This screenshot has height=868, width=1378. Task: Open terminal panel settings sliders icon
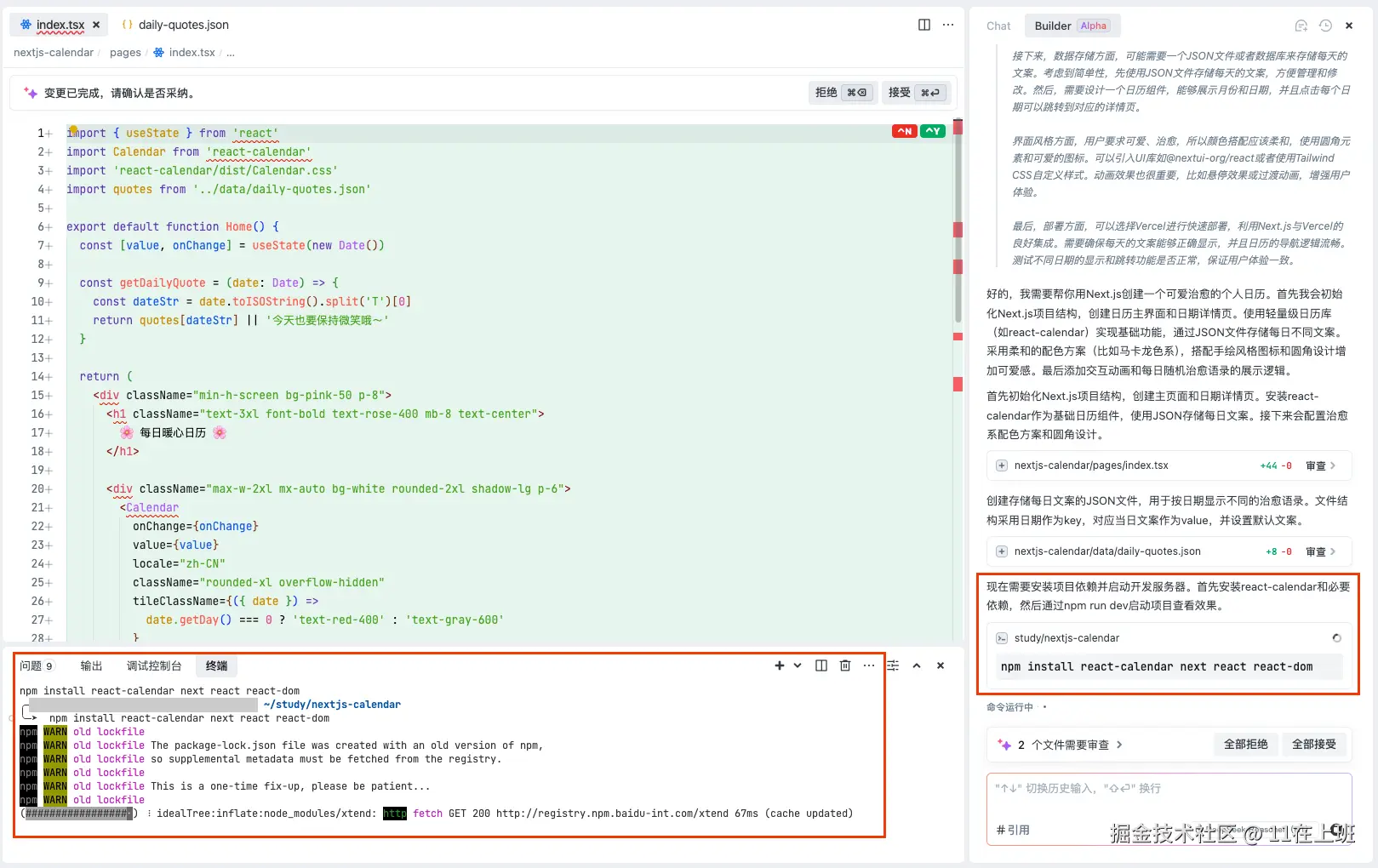pos(893,665)
